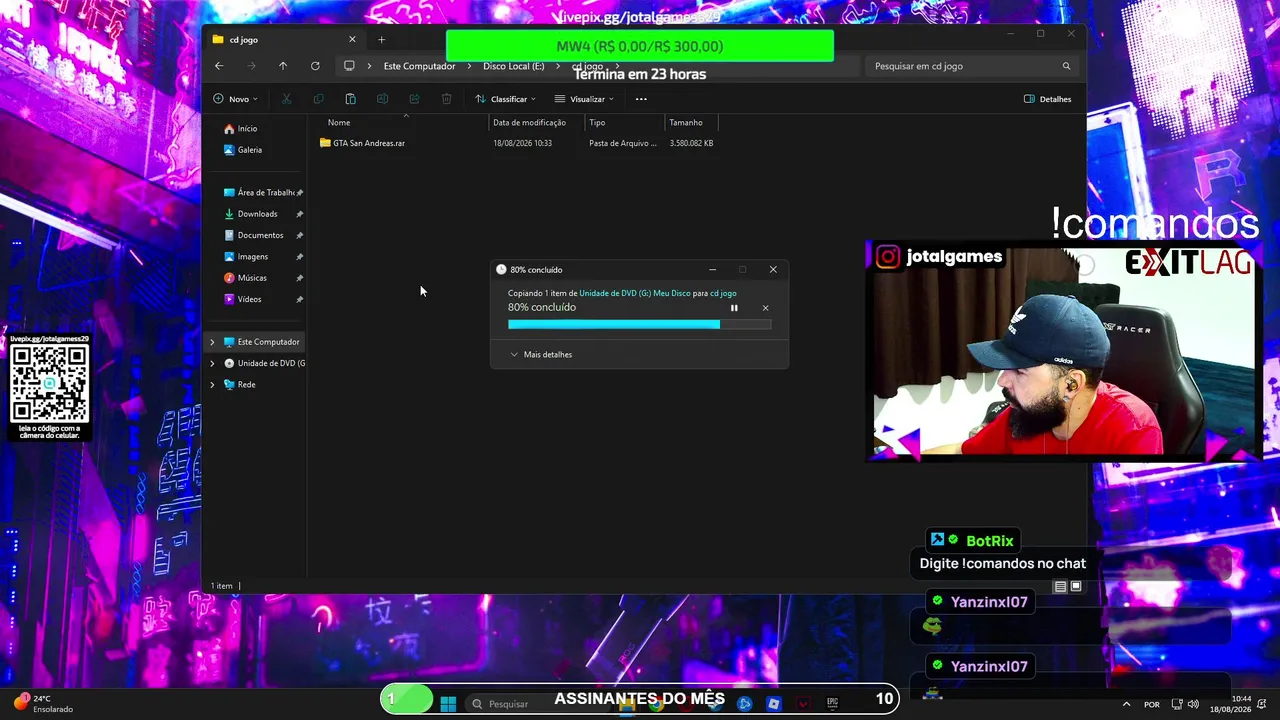Toggle the Detalhes pane
The image size is (1280, 720).
(1047, 99)
